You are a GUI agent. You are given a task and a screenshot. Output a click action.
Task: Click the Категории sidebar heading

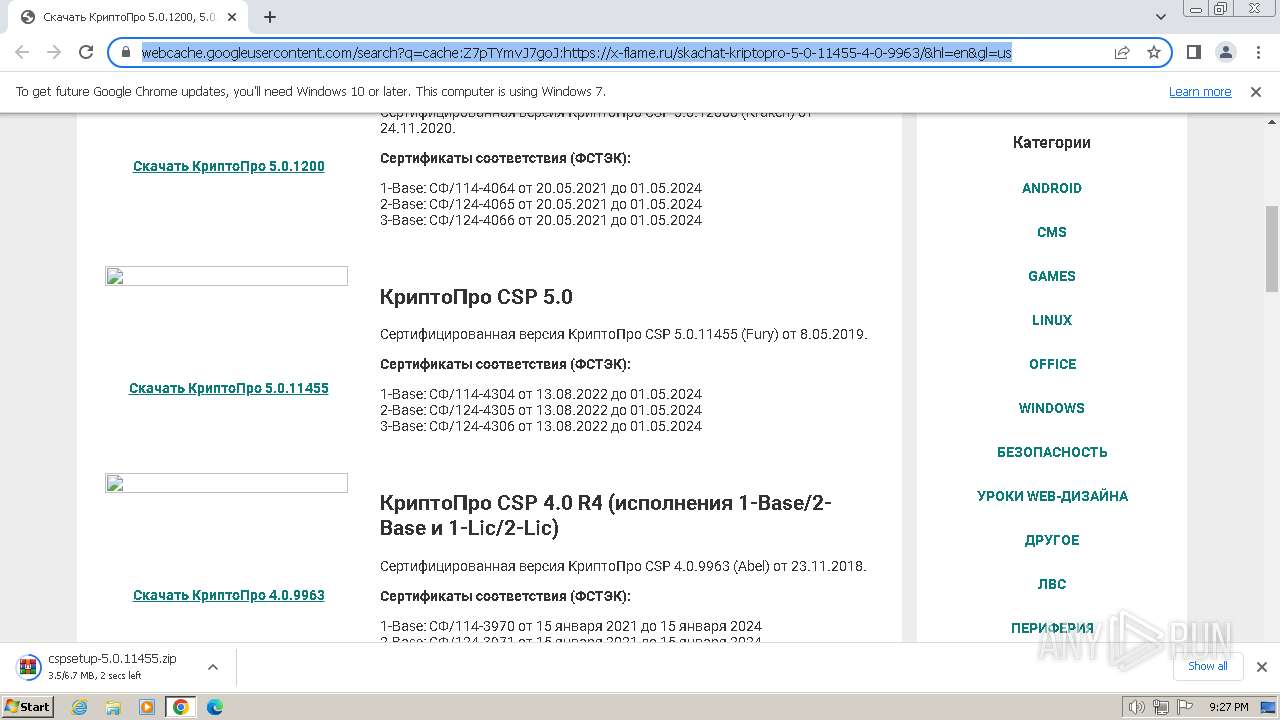tap(1052, 142)
